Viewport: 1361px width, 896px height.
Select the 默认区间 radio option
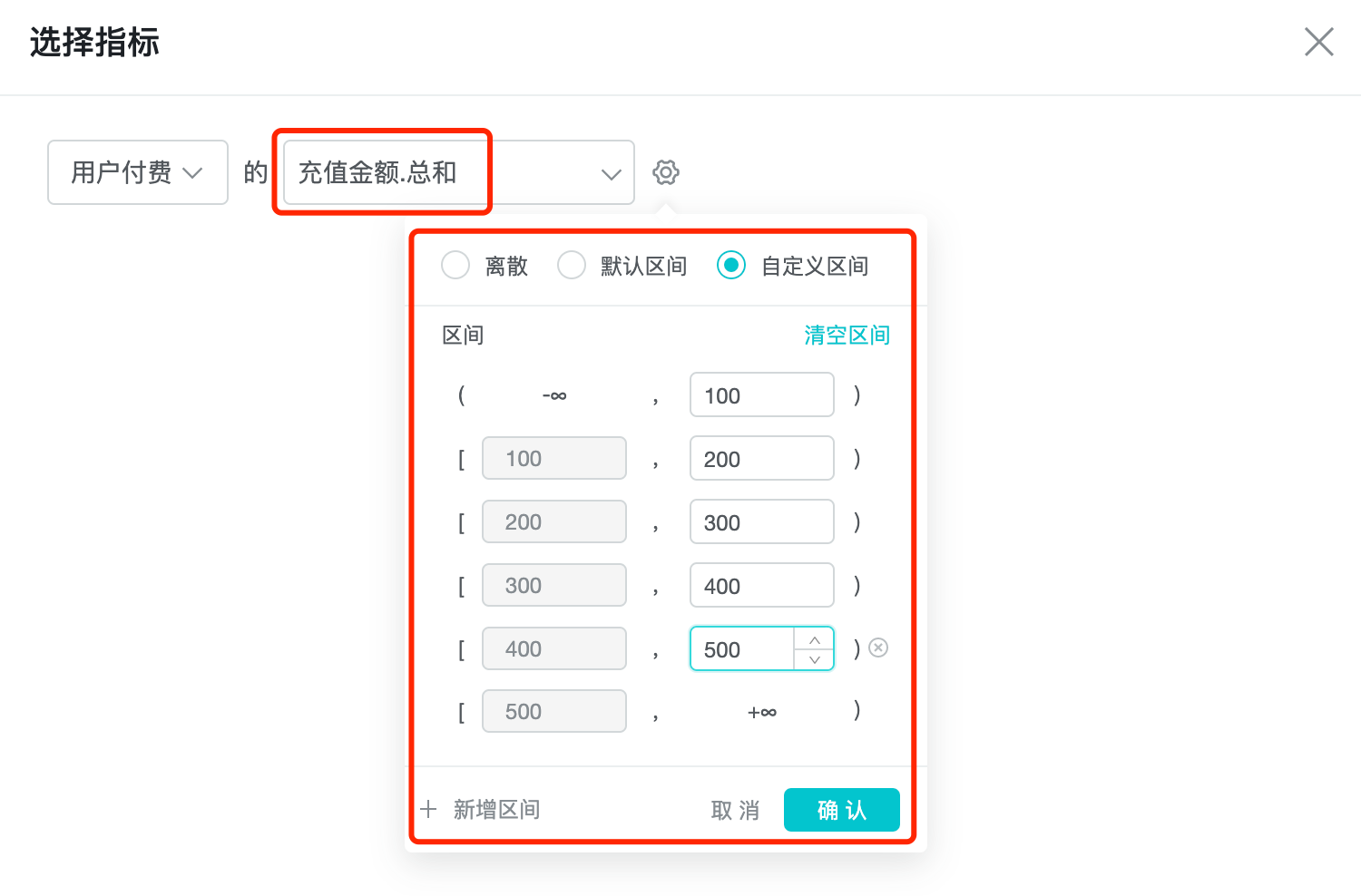pyautogui.click(x=572, y=266)
